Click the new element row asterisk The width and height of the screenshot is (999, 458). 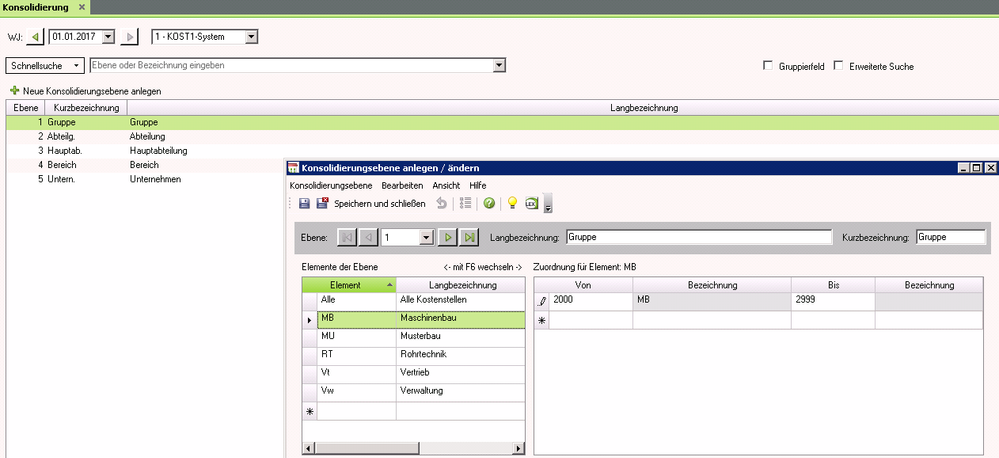(310, 411)
